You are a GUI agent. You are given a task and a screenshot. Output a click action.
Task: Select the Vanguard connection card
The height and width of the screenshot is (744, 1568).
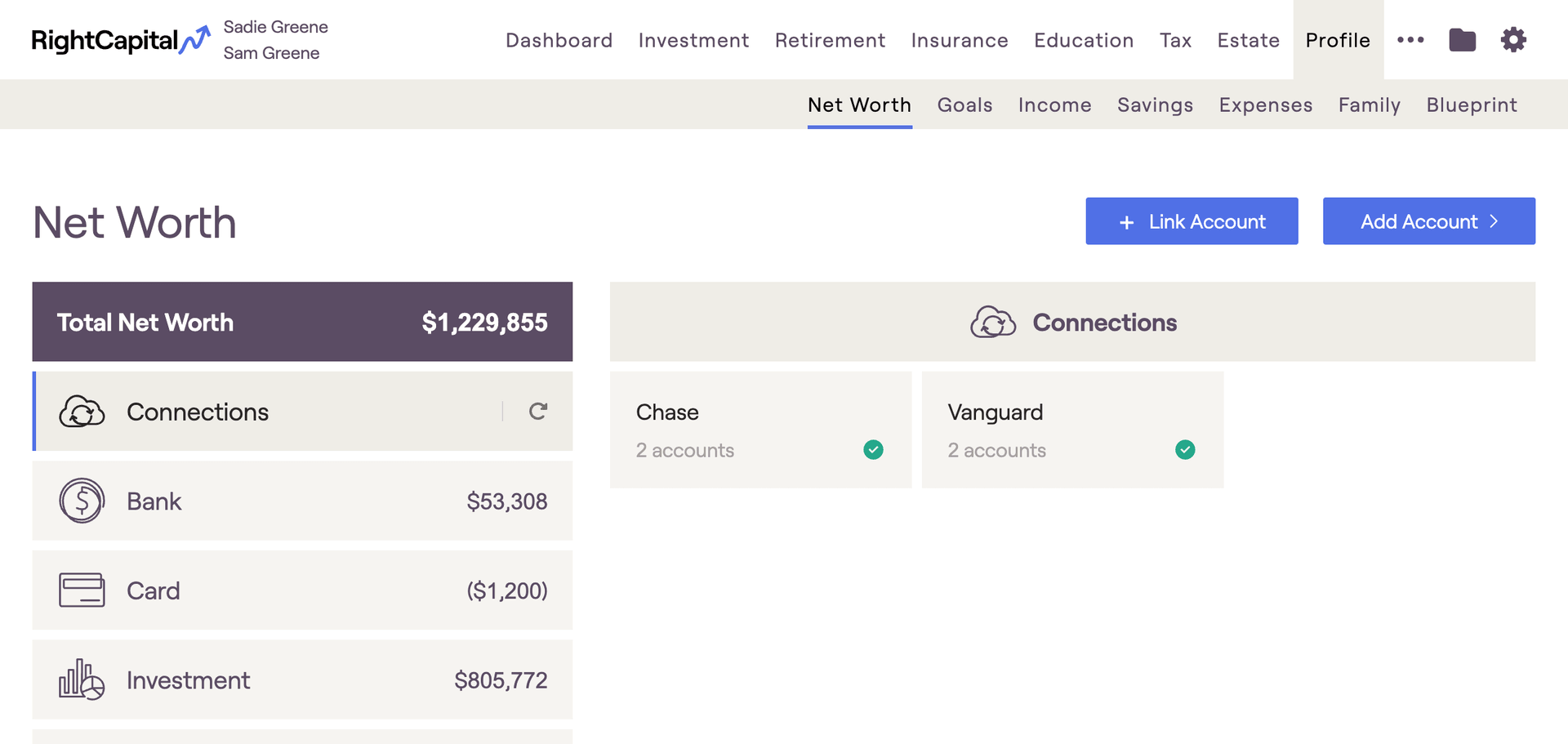pyautogui.click(x=1072, y=430)
